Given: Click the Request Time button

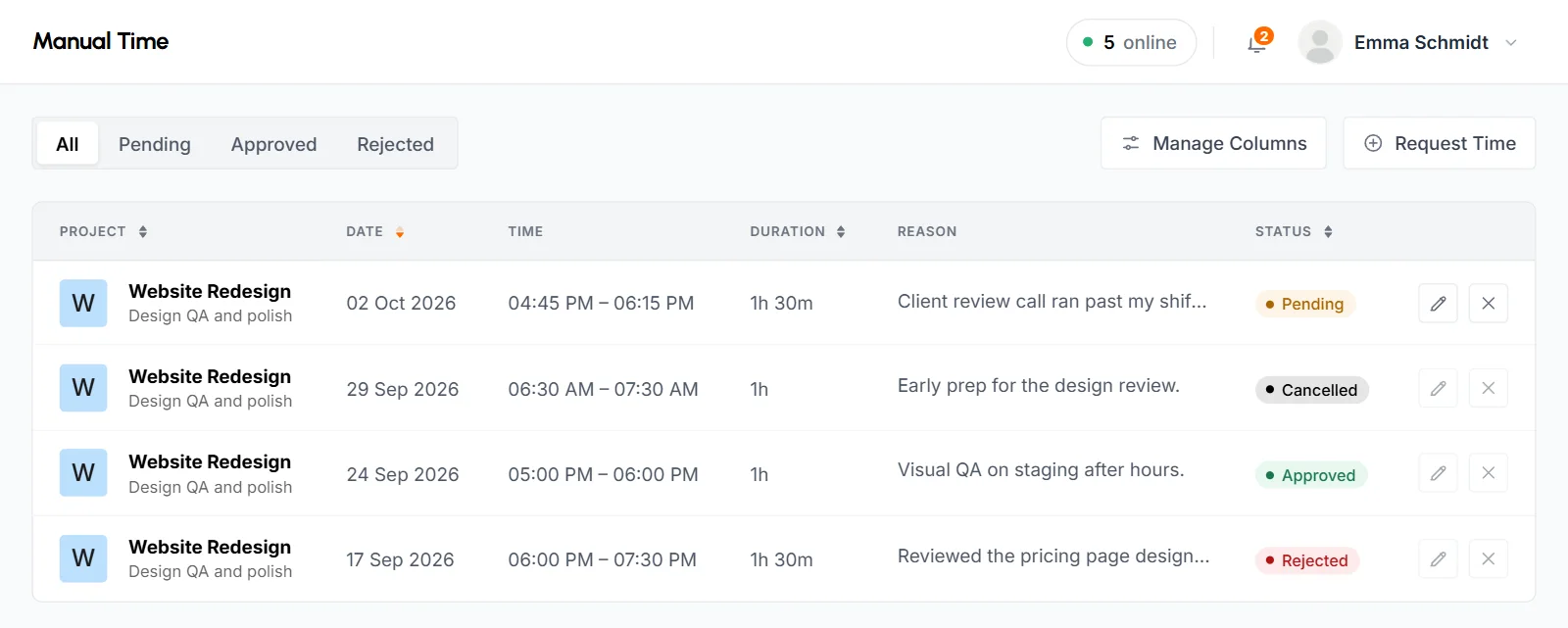Looking at the screenshot, I should (1439, 143).
